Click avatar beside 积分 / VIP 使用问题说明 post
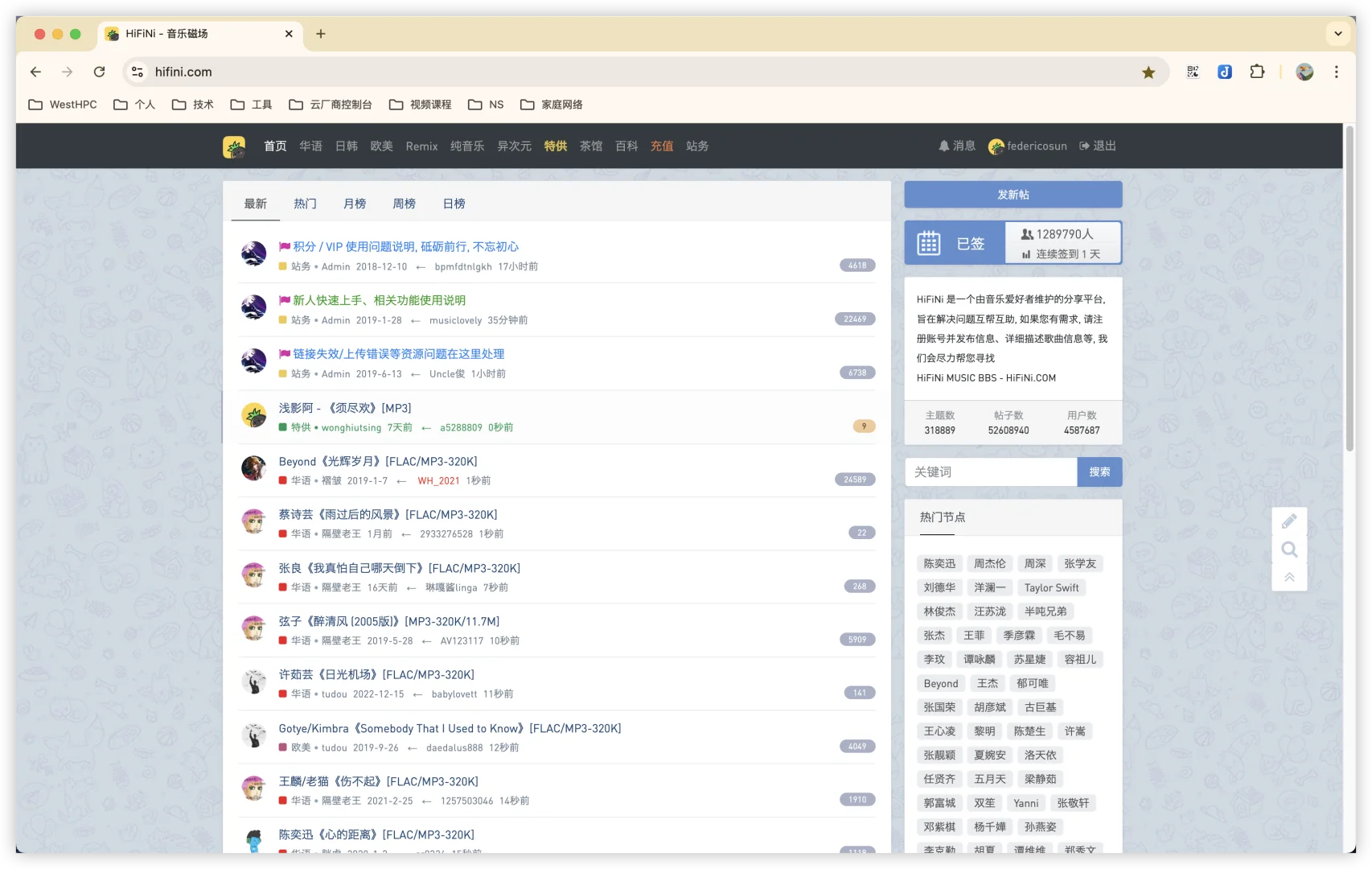 [x=254, y=253]
